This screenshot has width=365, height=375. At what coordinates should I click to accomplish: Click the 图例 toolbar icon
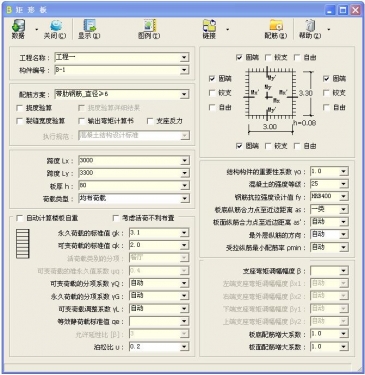coord(150,26)
